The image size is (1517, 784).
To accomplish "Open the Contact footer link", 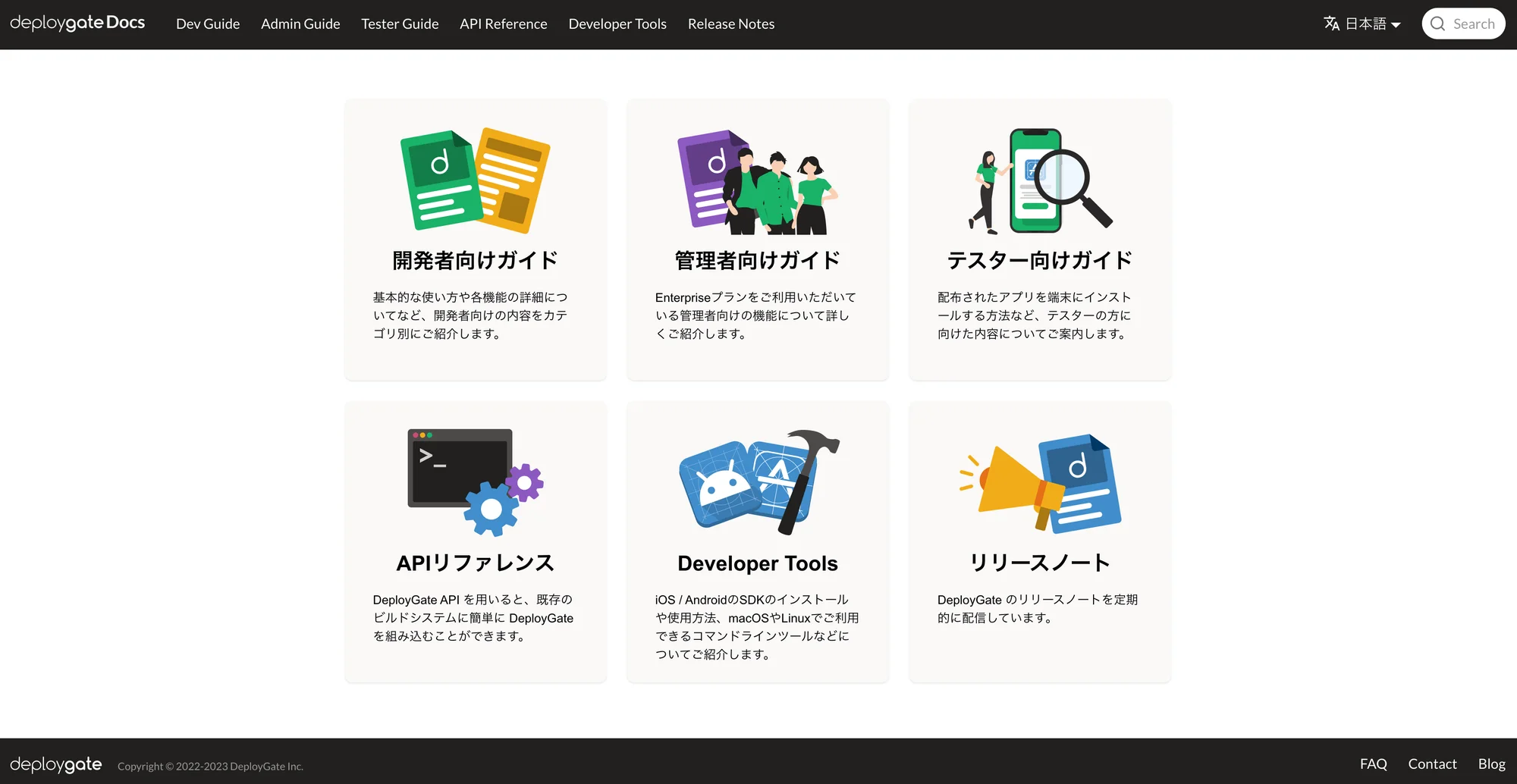I will [1433, 764].
